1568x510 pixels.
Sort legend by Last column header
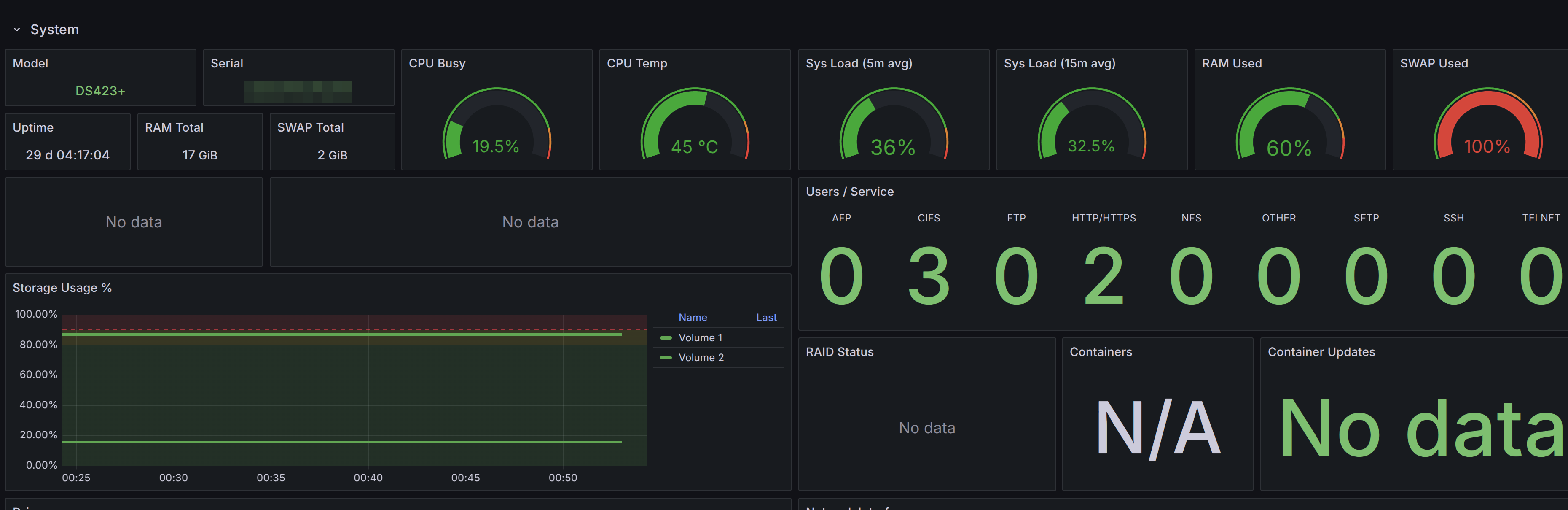pos(766,318)
